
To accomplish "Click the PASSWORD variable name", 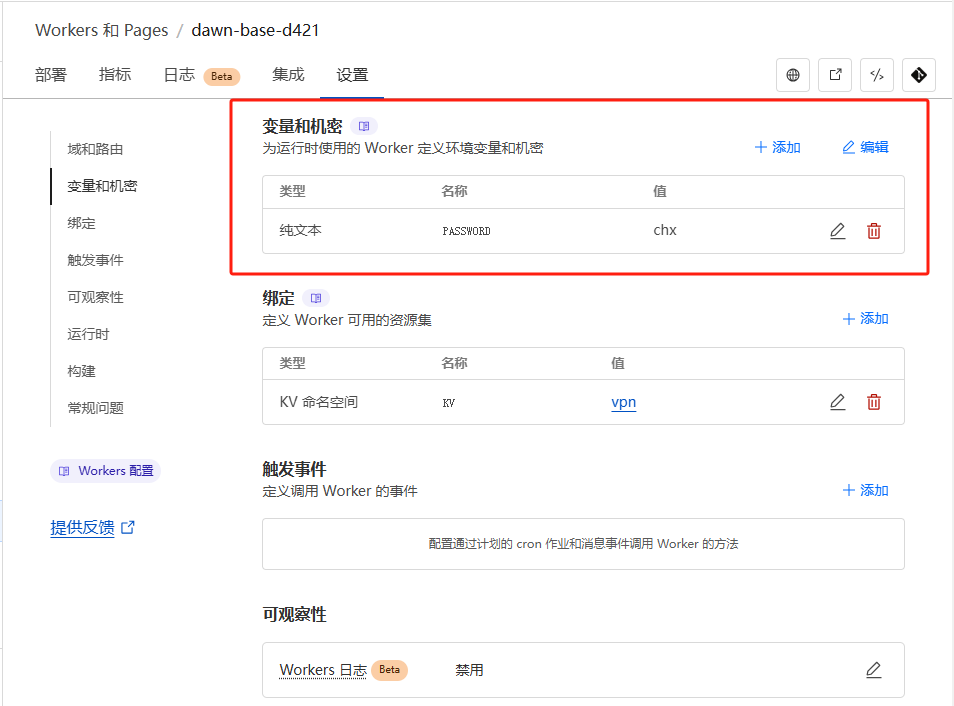I will click(x=466, y=231).
